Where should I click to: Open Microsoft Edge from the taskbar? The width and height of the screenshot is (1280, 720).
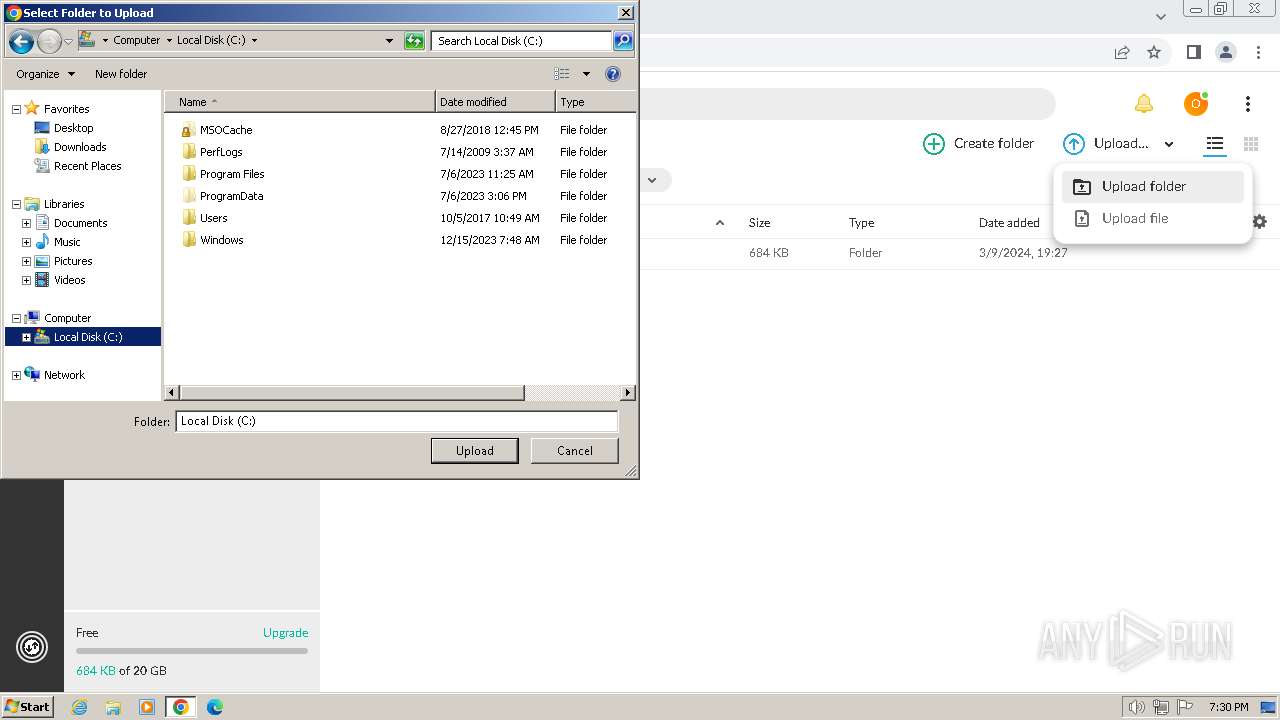pyautogui.click(x=215, y=707)
